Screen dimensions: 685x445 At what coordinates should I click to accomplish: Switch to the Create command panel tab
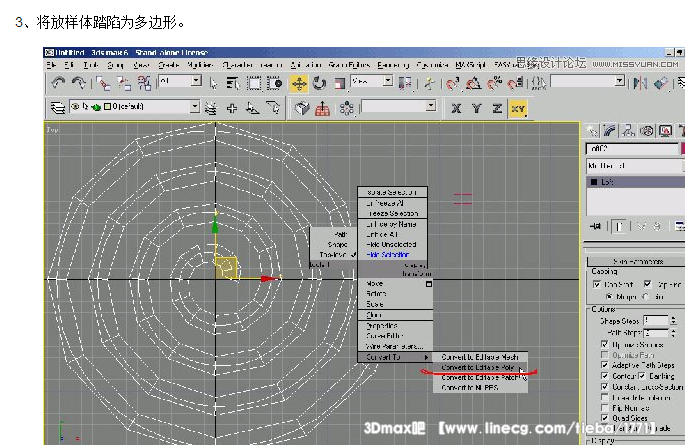(592, 131)
